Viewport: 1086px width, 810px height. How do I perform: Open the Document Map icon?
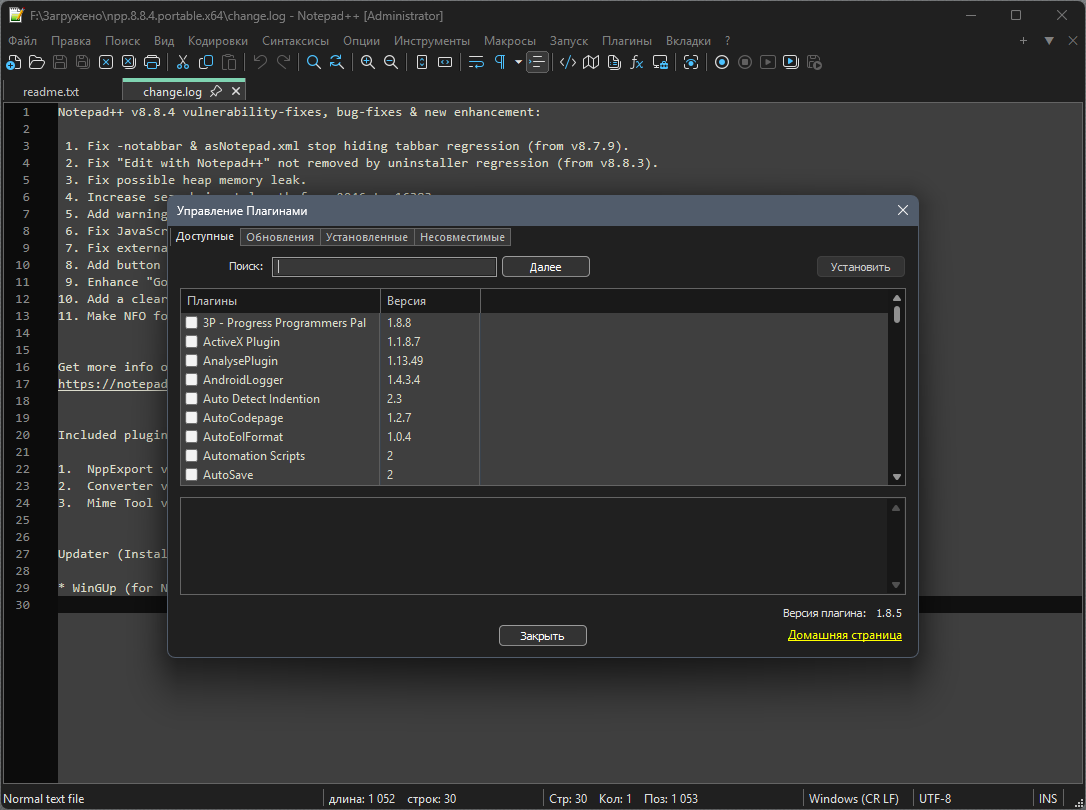591,62
